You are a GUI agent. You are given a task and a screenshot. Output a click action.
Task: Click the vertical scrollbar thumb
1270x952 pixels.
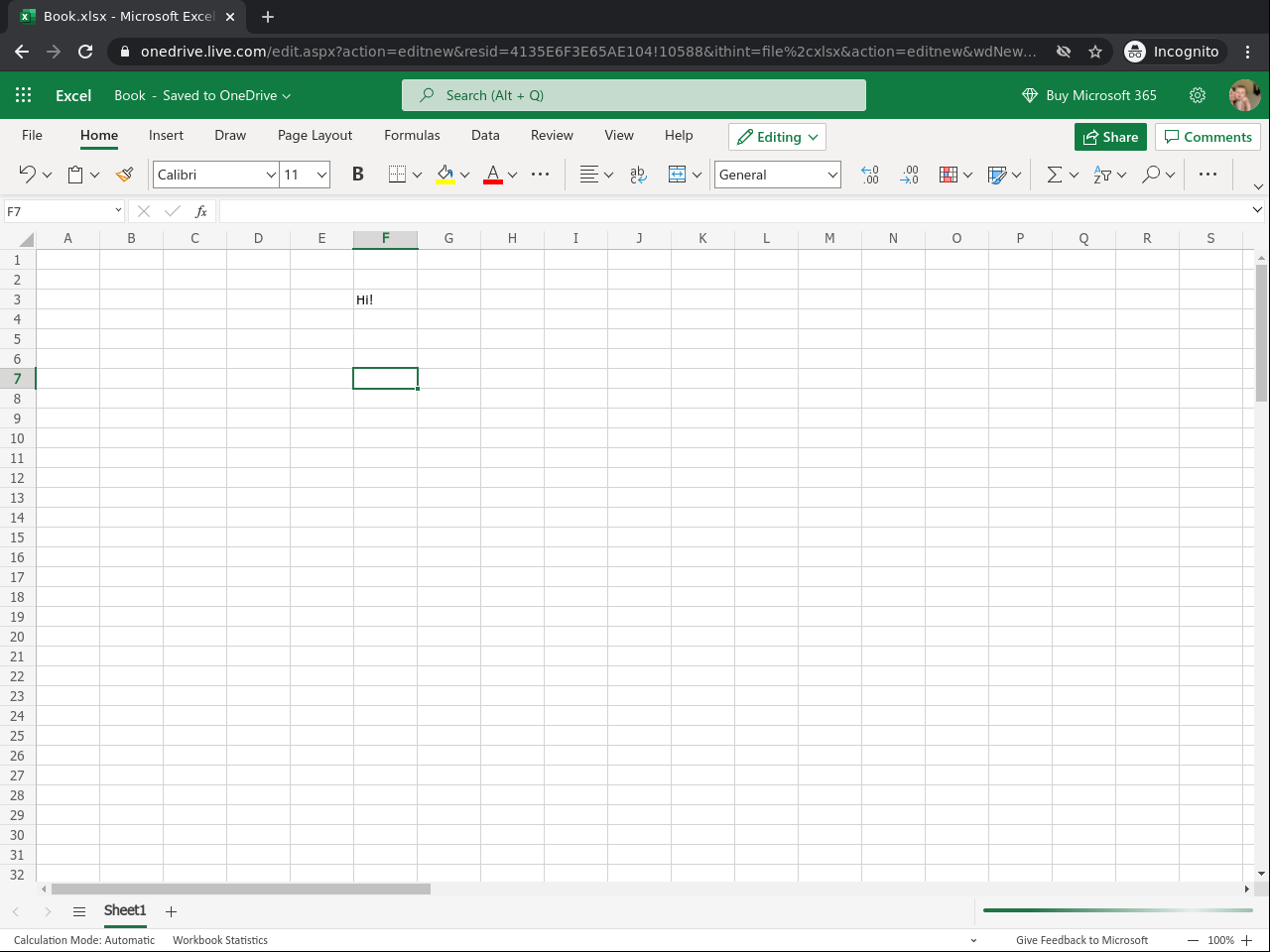tap(1261, 333)
